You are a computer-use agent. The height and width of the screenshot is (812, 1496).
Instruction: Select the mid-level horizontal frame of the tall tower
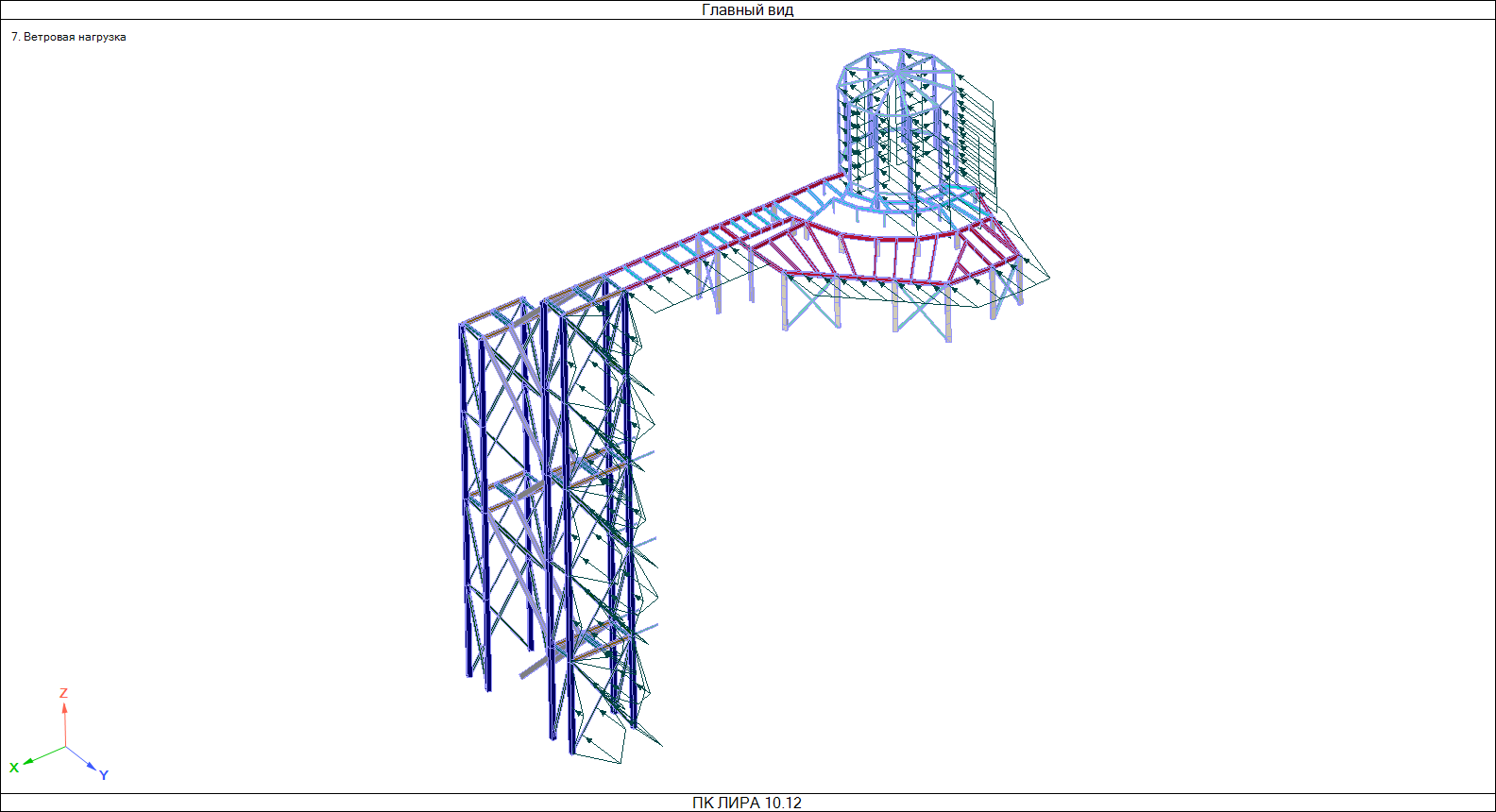[x=548, y=482]
